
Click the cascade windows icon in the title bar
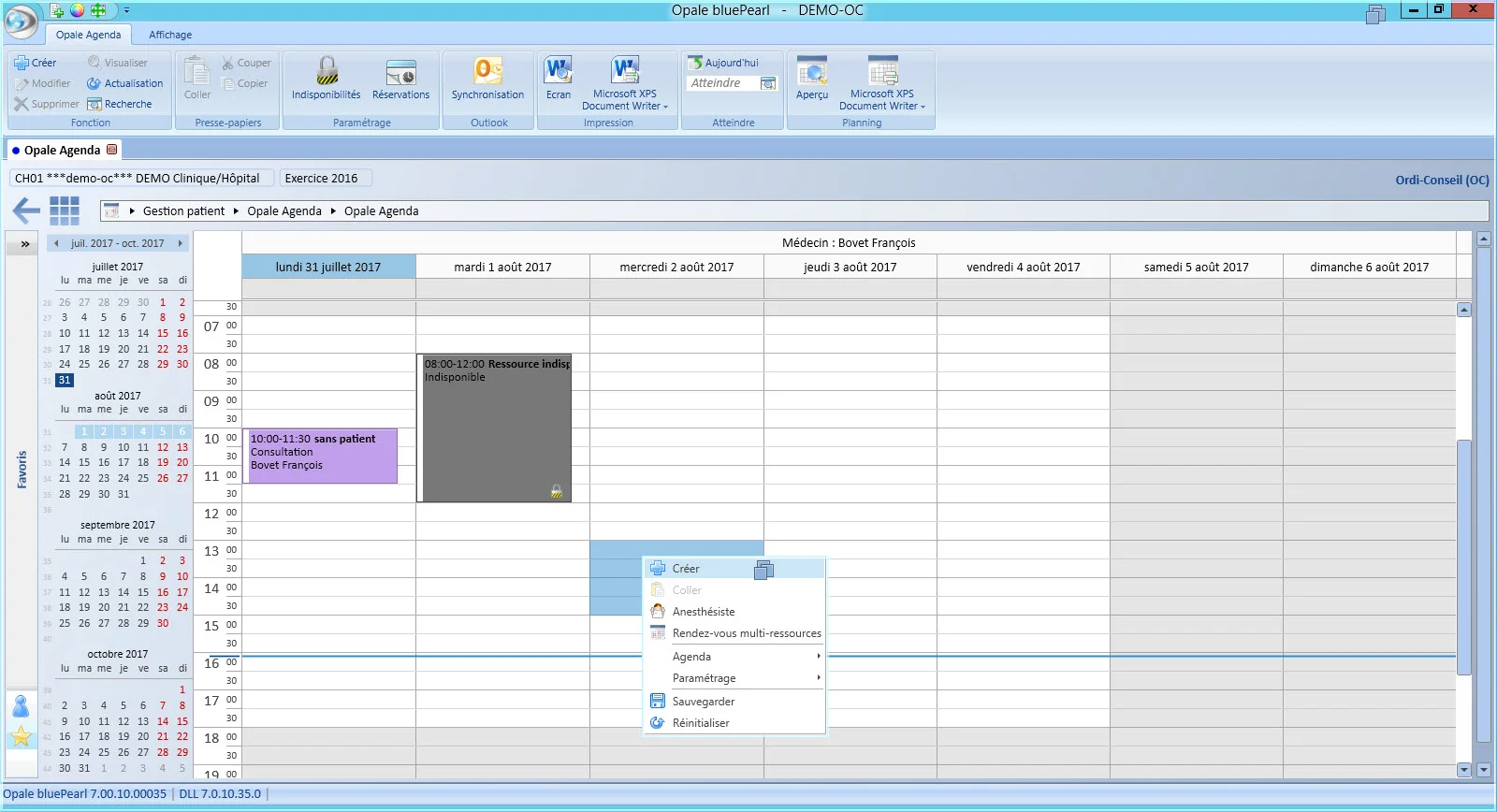pos(1375,14)
